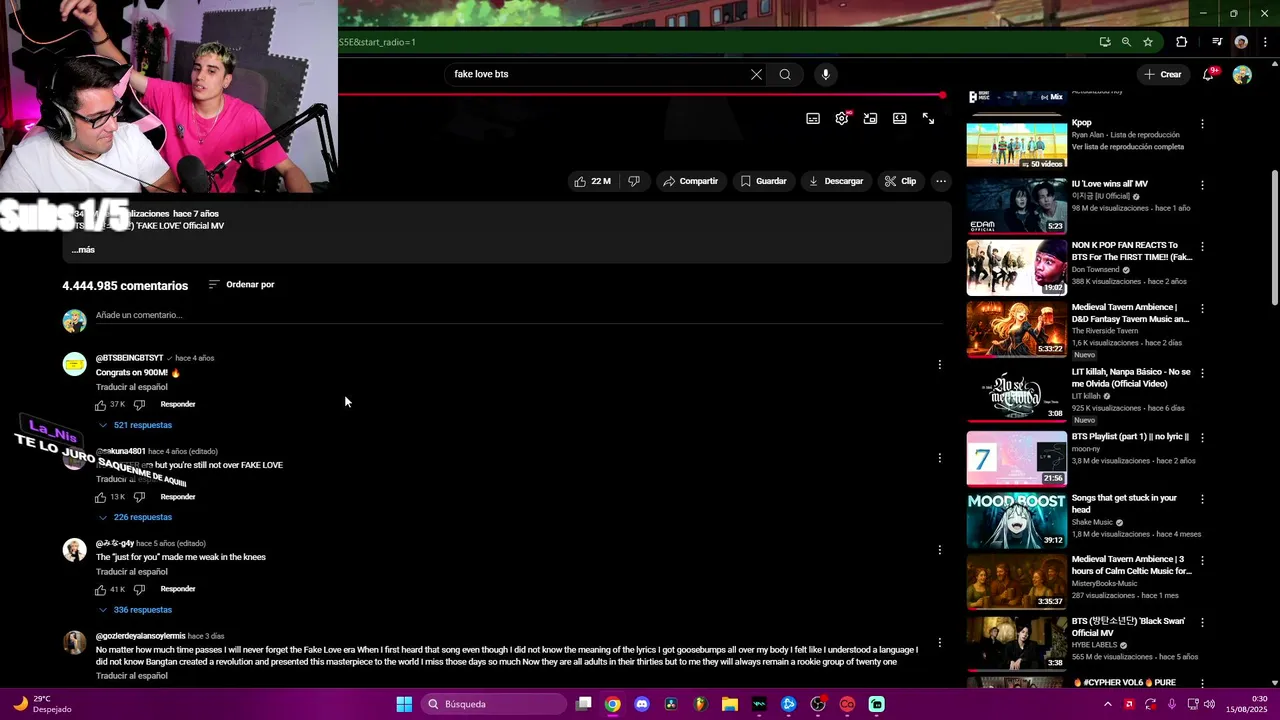The height and width of the screenshot is (720, 1280).
Task: Like the 'just for you' comment
Action: [100, 590]
